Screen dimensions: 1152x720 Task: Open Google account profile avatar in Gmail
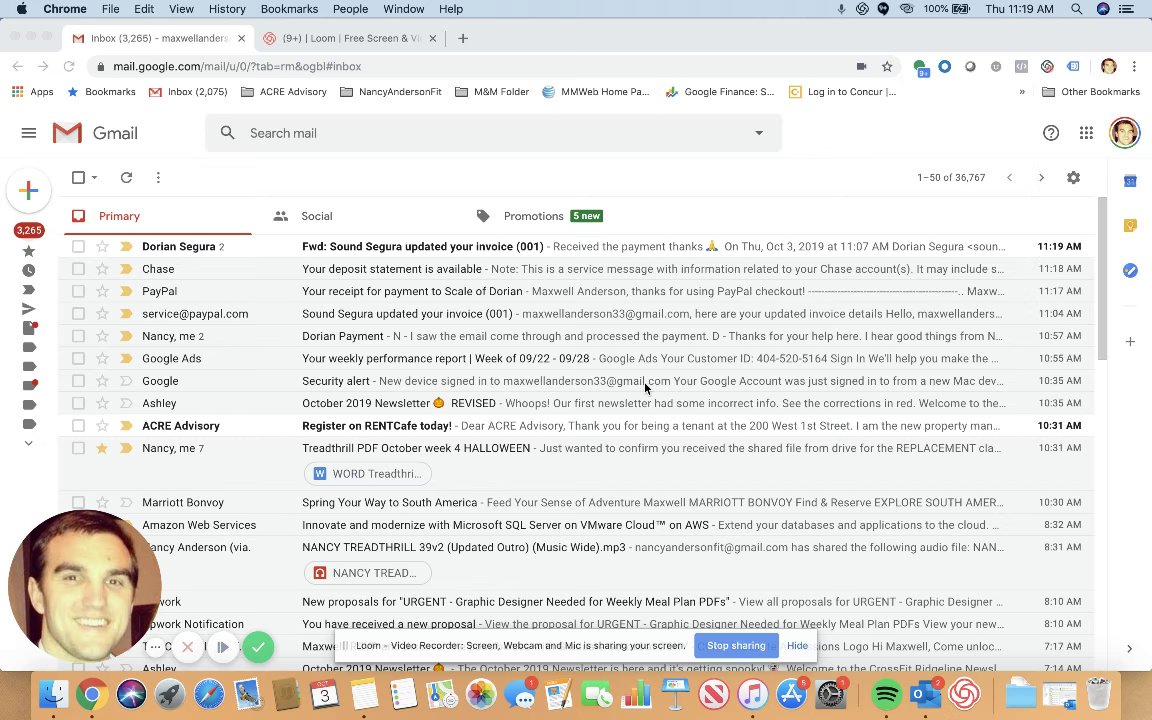click(1124, 133)
